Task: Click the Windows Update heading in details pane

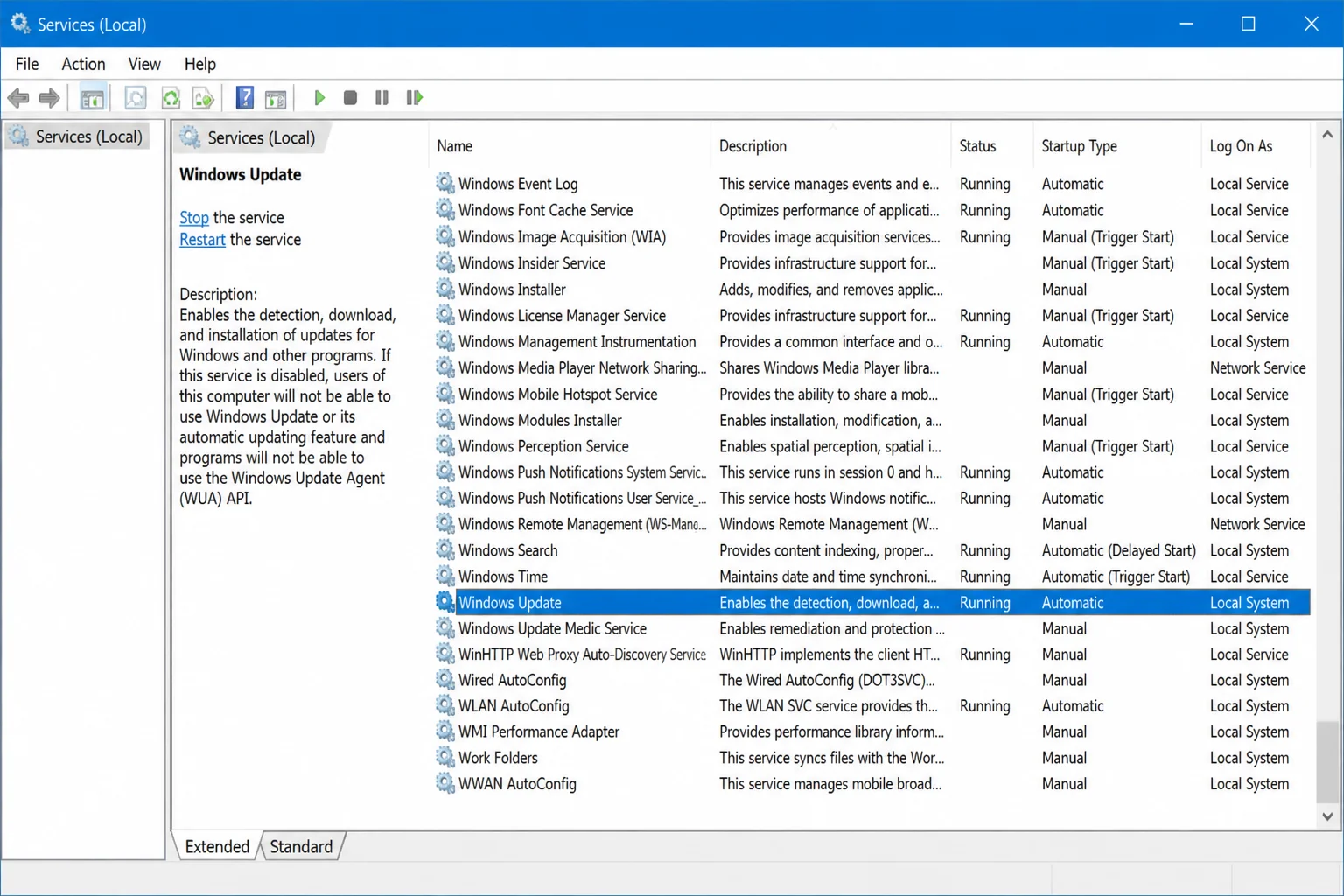Action: point(241,174)
